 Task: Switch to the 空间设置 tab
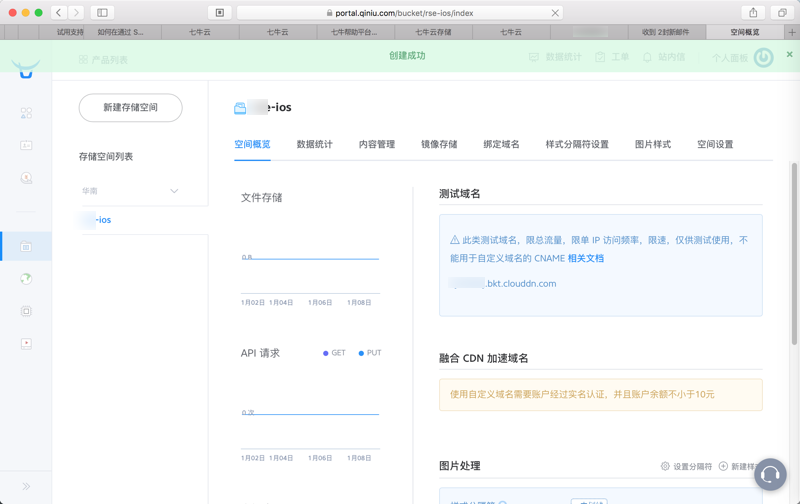714,144
